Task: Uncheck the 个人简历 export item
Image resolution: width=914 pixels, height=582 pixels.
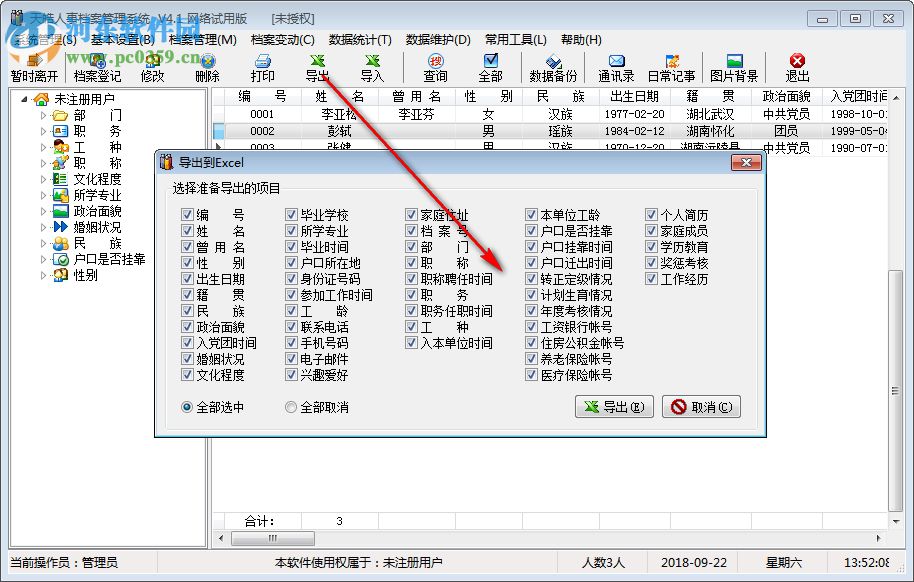Action: (x=651, y=213)
